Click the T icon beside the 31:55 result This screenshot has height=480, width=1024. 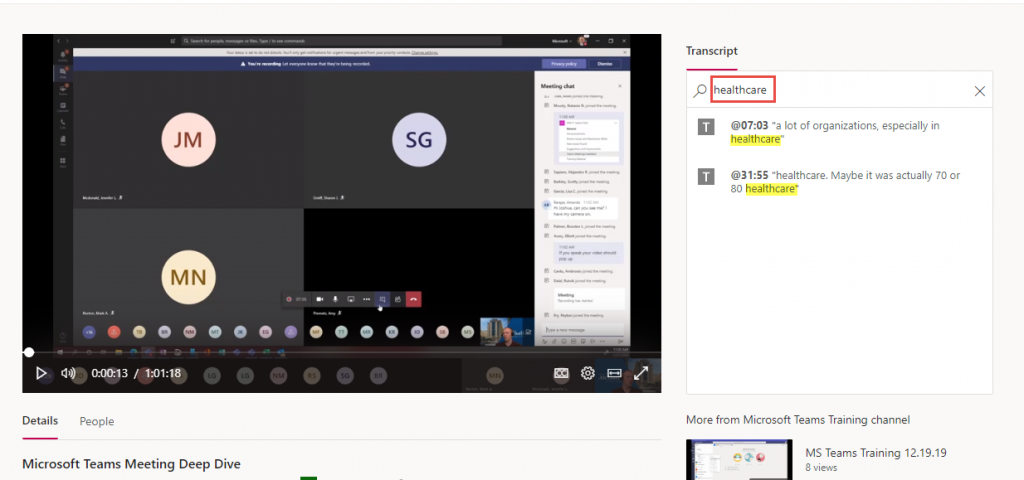pyautogui.click(x=707, y=176)
